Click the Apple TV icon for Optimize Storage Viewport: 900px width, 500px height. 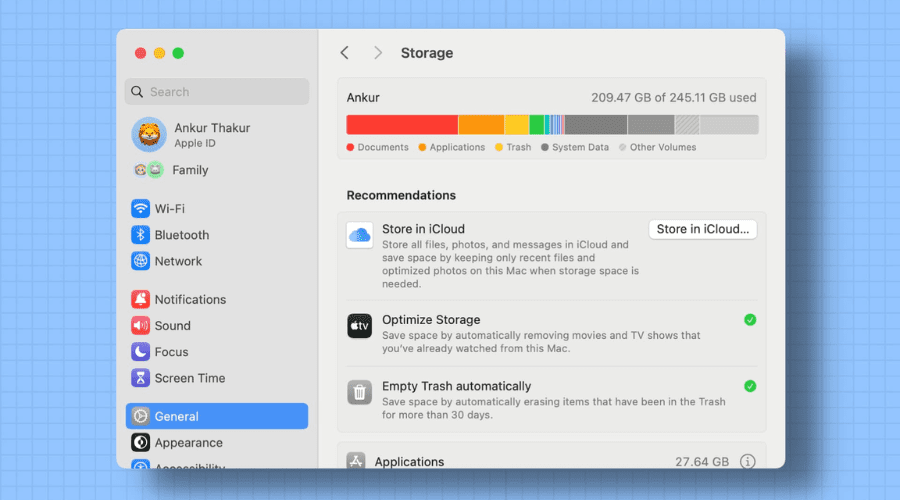tap(360, 326)
